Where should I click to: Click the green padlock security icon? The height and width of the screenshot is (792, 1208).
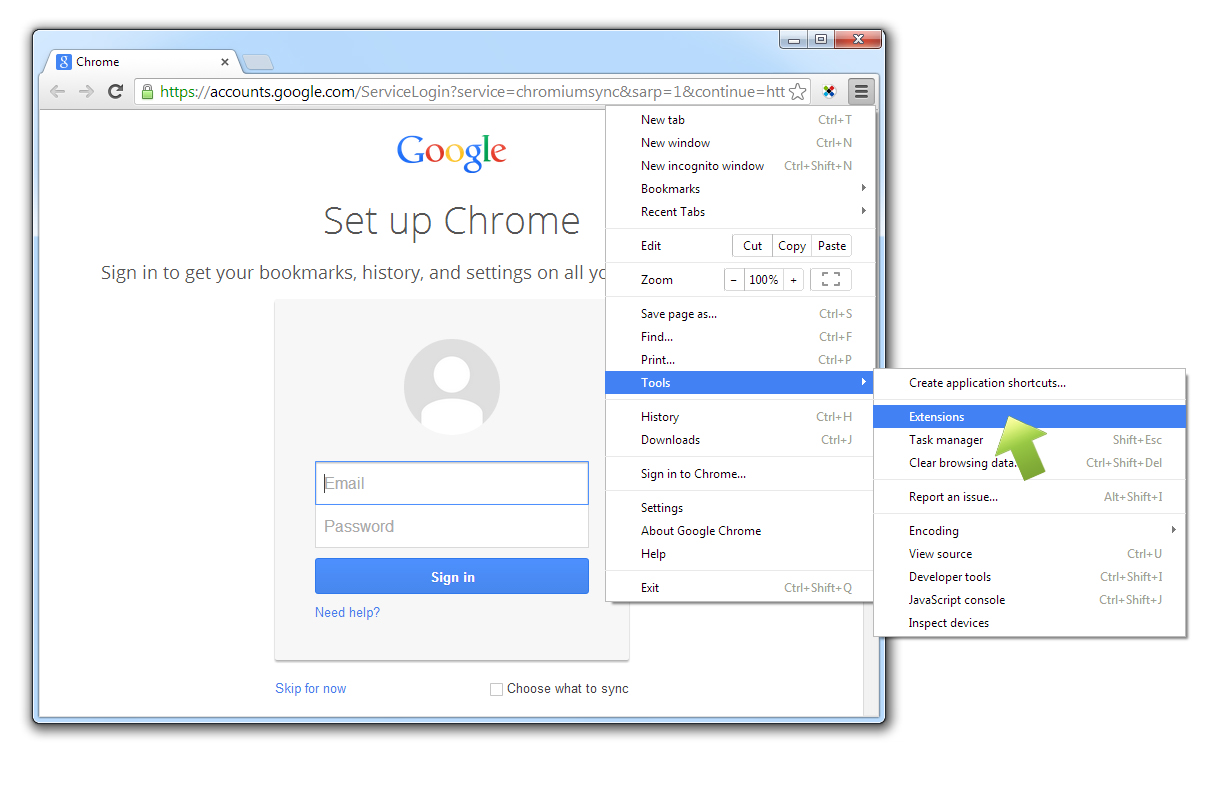point(147,91)
